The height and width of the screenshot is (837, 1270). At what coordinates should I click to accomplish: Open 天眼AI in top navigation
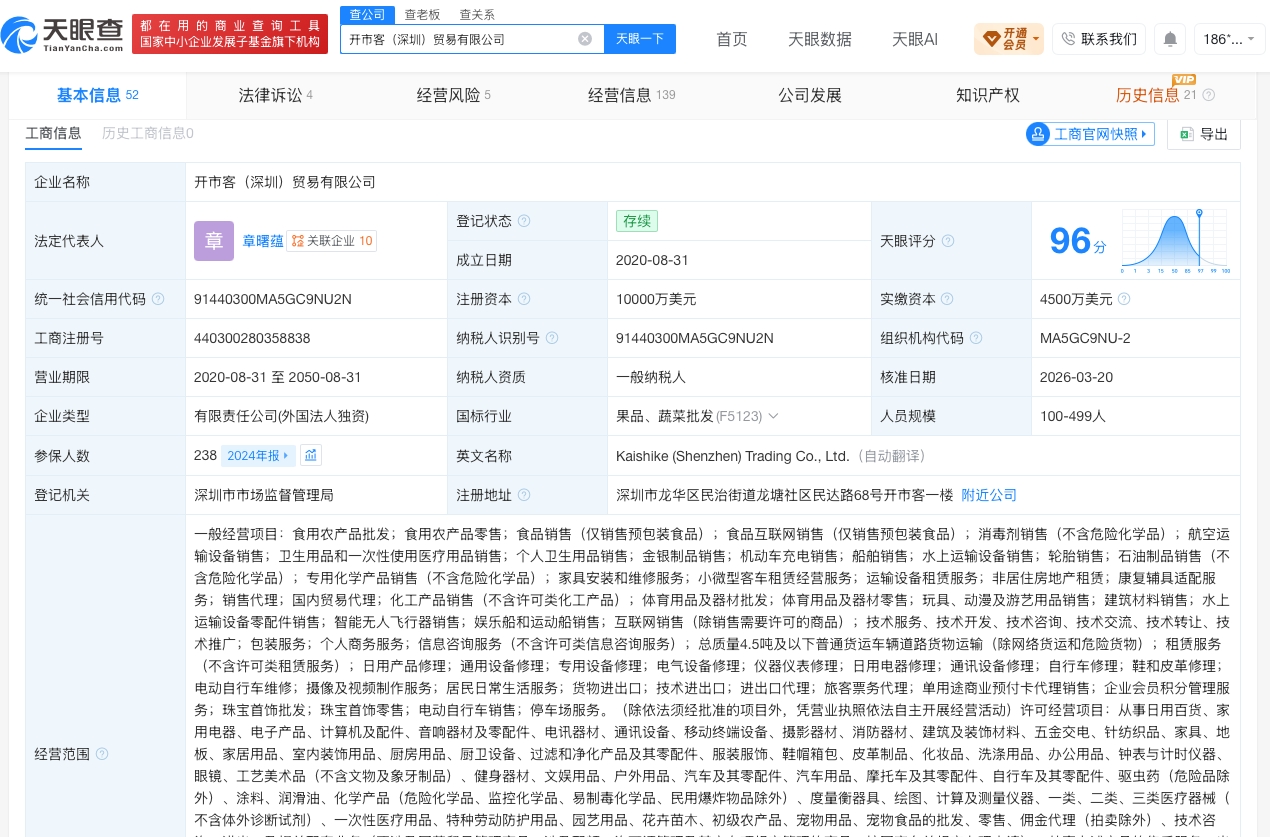click(x=915, y=39)
